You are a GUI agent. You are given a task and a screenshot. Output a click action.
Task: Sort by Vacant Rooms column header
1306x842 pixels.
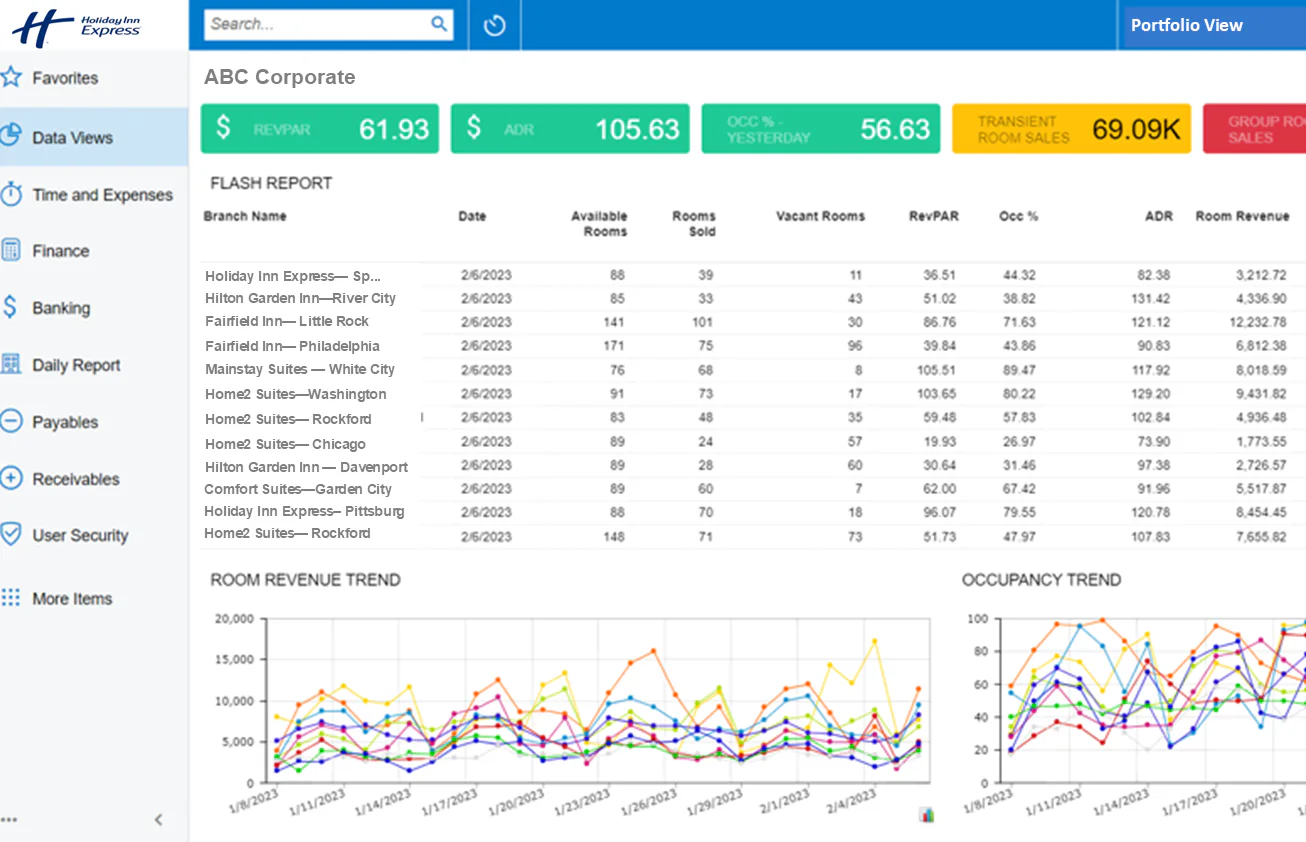click(820, 216)
